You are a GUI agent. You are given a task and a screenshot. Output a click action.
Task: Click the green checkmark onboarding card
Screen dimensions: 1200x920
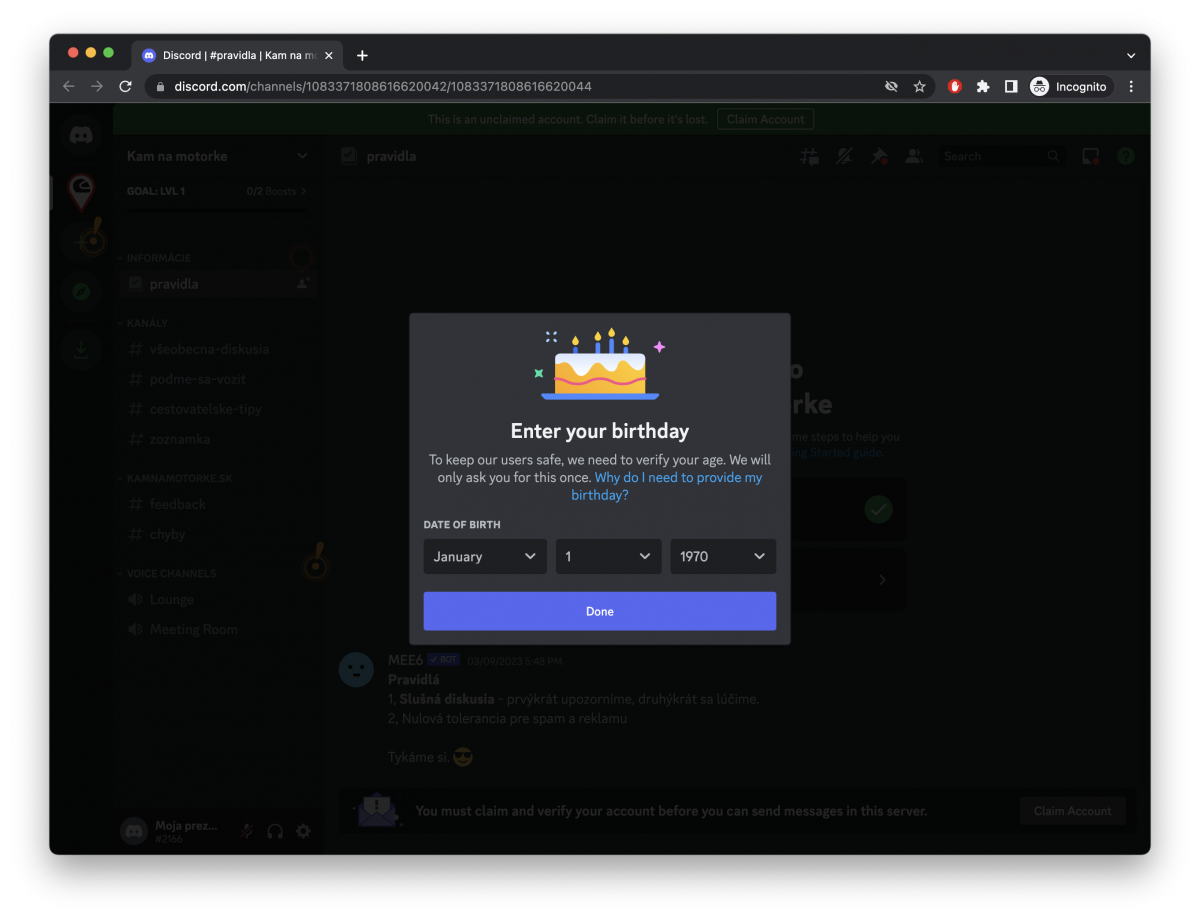(878, 510)
